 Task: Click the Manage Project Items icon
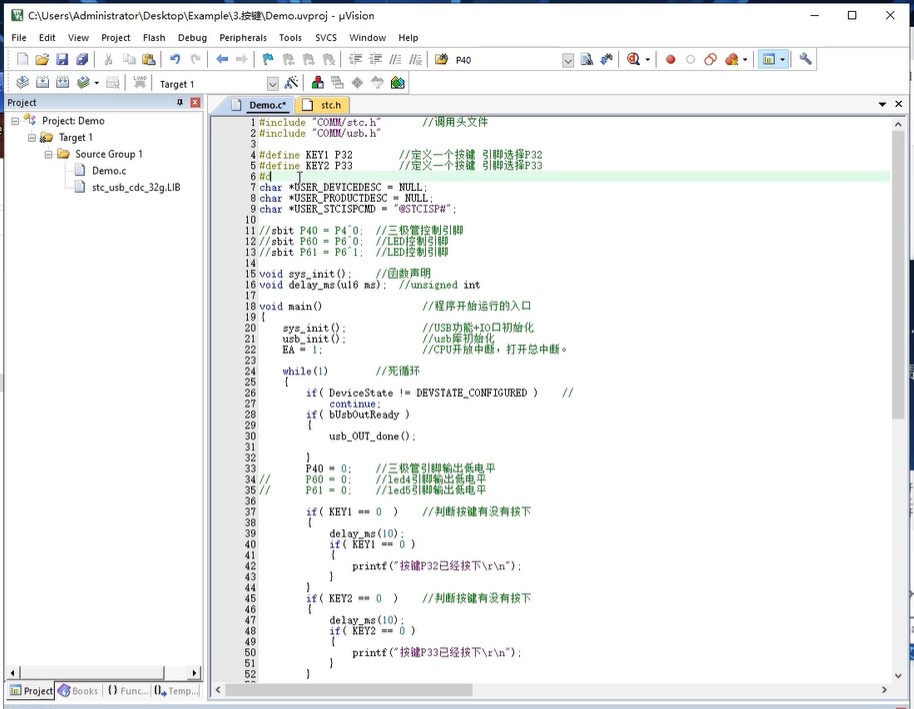pos(318,83)
